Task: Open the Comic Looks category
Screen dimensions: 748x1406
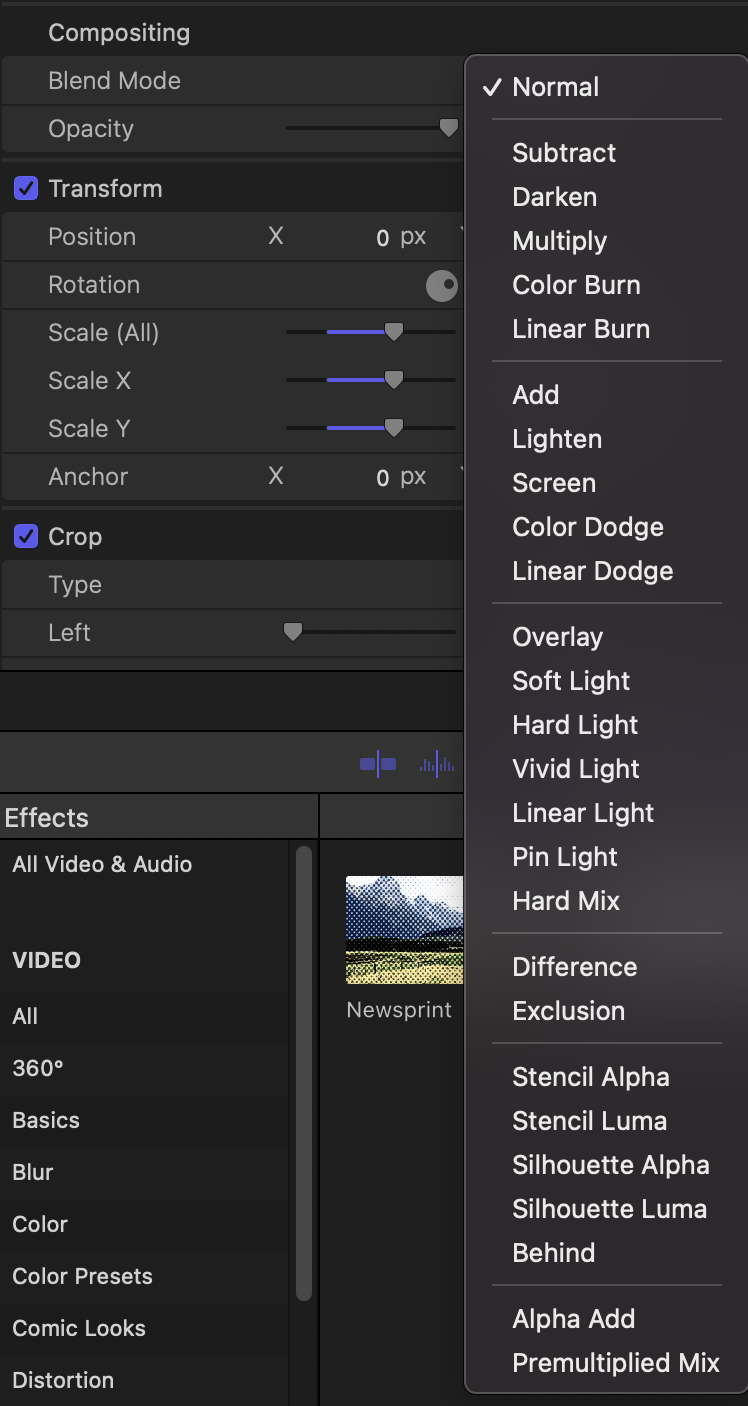Action: coord(79,1328)
